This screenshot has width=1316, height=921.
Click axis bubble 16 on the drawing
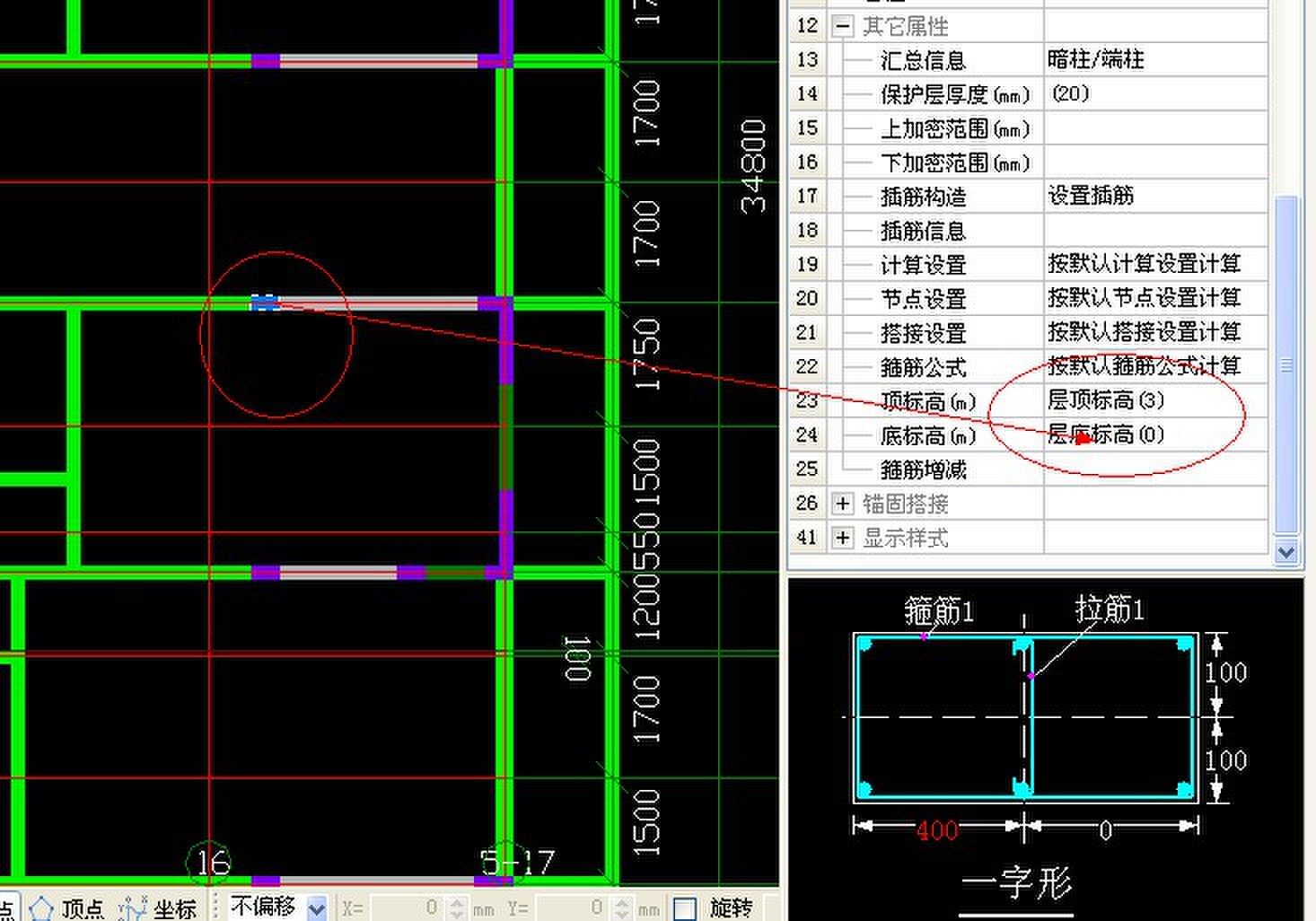click(x=210, y=864)
